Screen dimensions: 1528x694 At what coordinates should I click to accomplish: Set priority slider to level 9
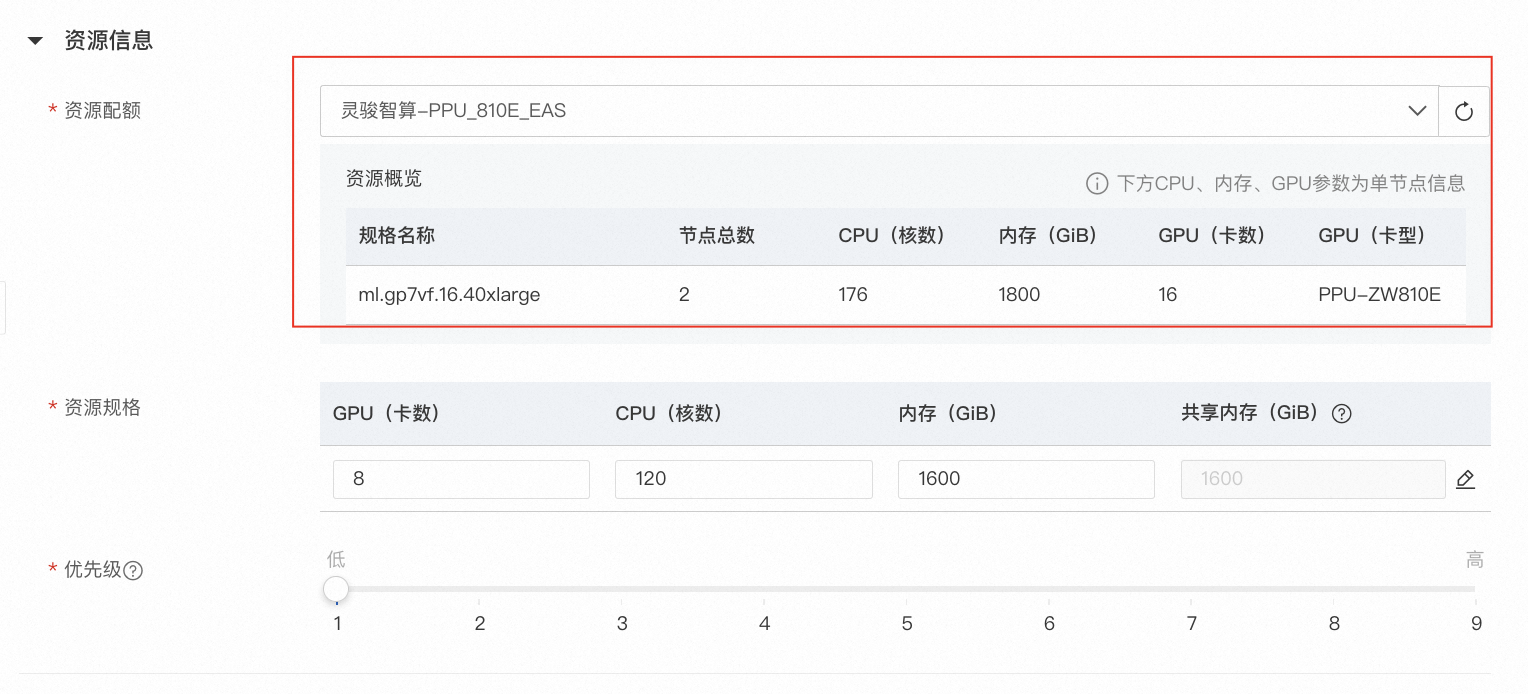click(1475, 590)
